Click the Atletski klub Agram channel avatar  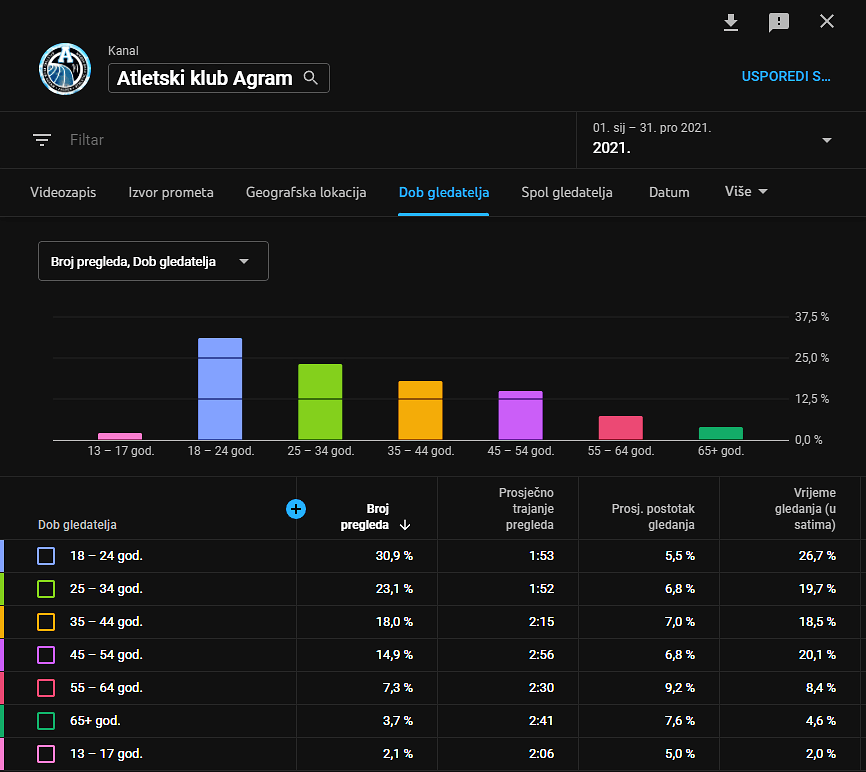[x=65, y=70]
